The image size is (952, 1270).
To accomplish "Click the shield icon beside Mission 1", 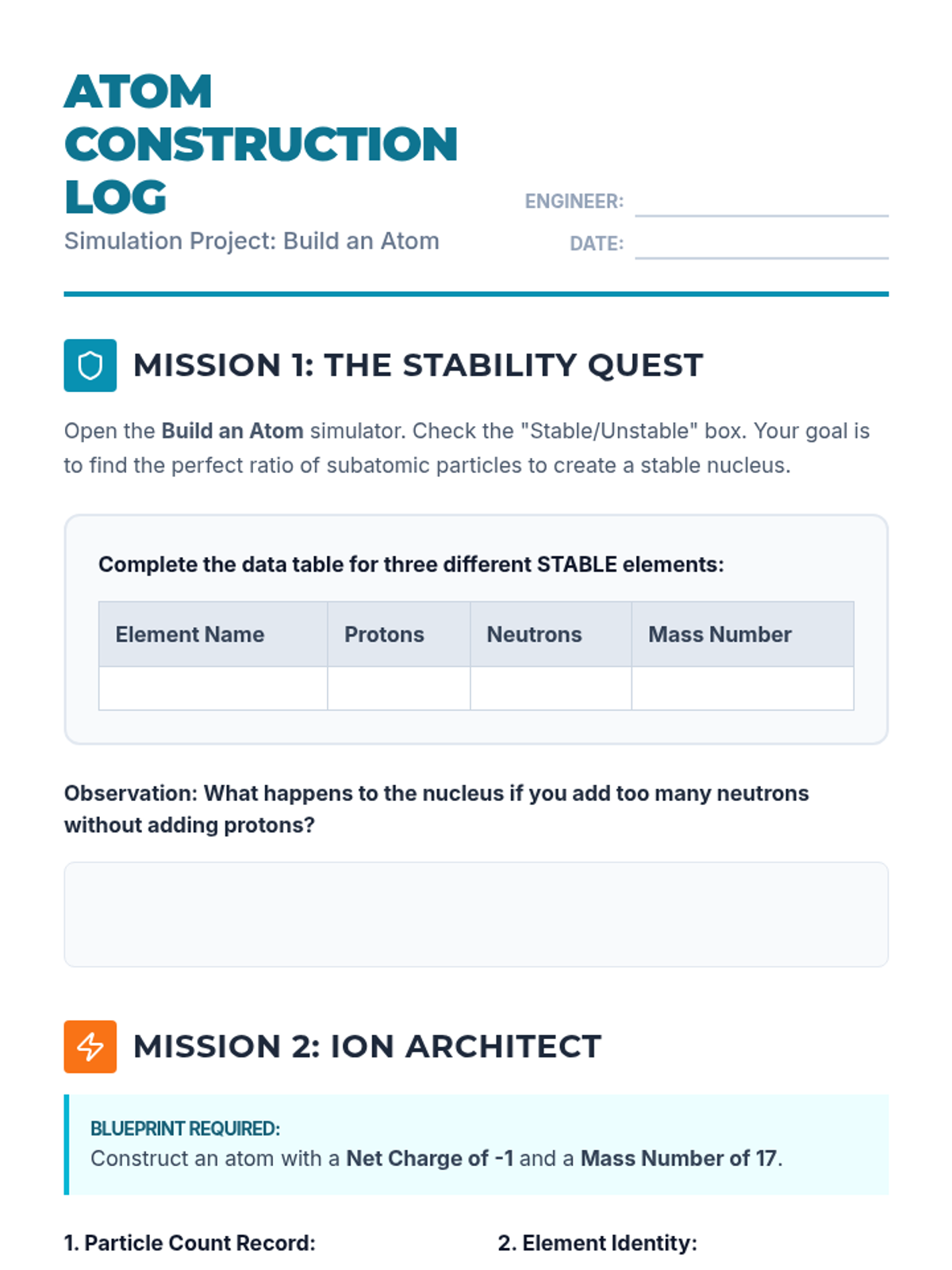I will [90, 365].
